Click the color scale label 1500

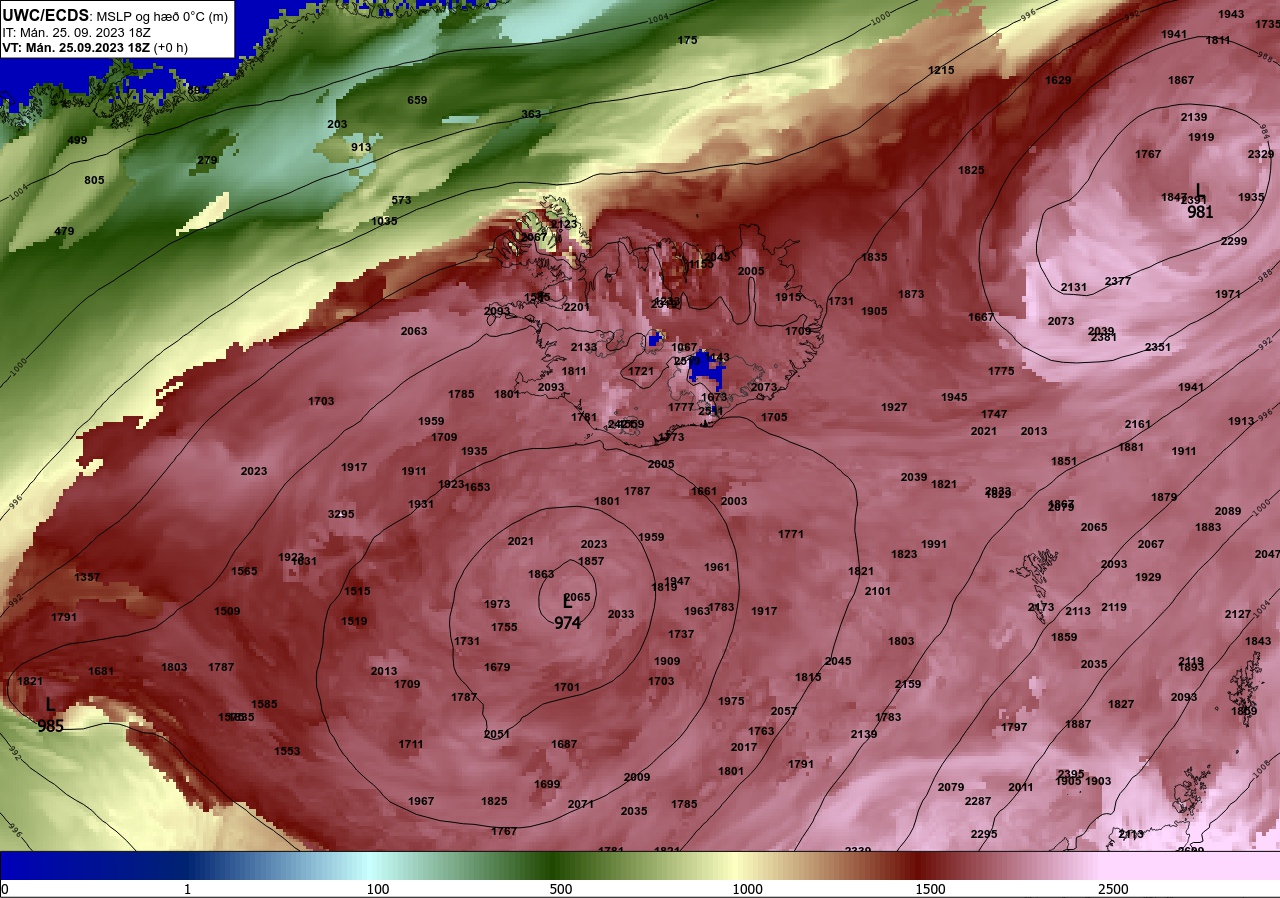click(x=930, y=889)
